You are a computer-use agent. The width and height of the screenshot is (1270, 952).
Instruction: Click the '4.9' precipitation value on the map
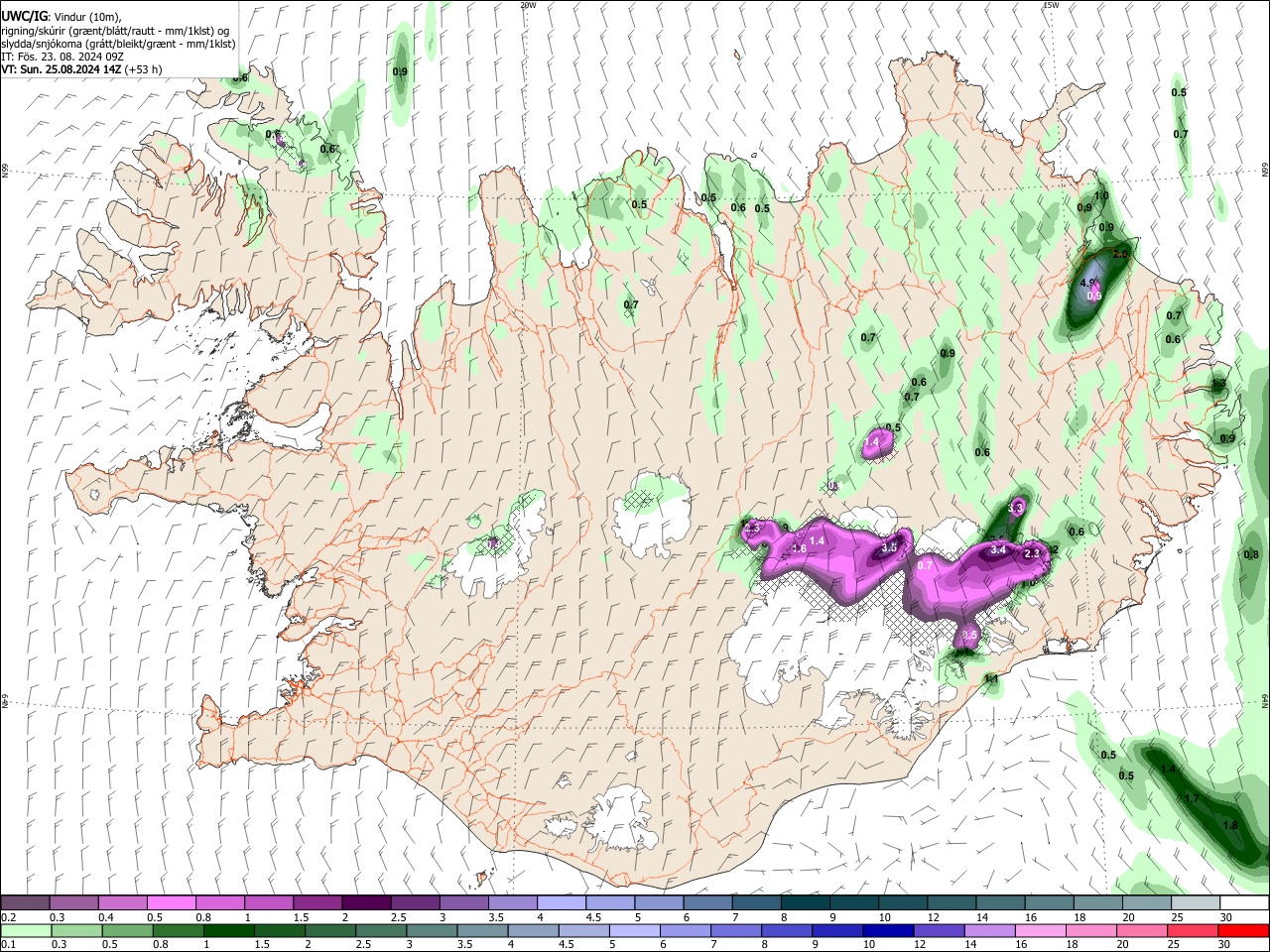click(1086, 283)
